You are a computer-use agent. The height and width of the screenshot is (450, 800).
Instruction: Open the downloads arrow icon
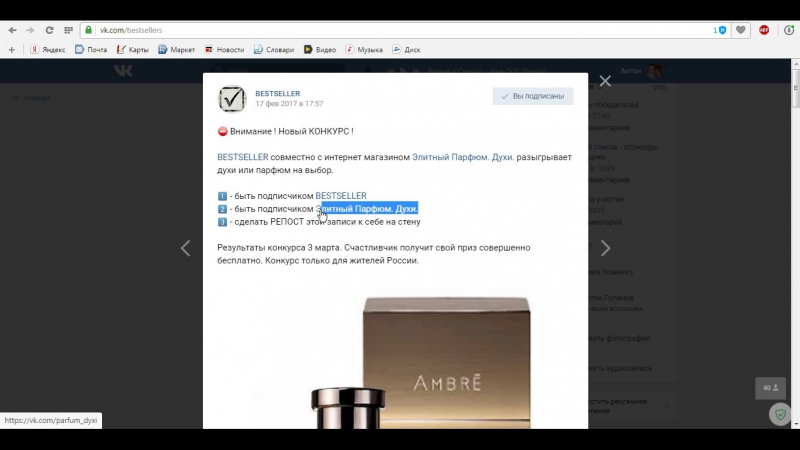click(x=789, y=30)
